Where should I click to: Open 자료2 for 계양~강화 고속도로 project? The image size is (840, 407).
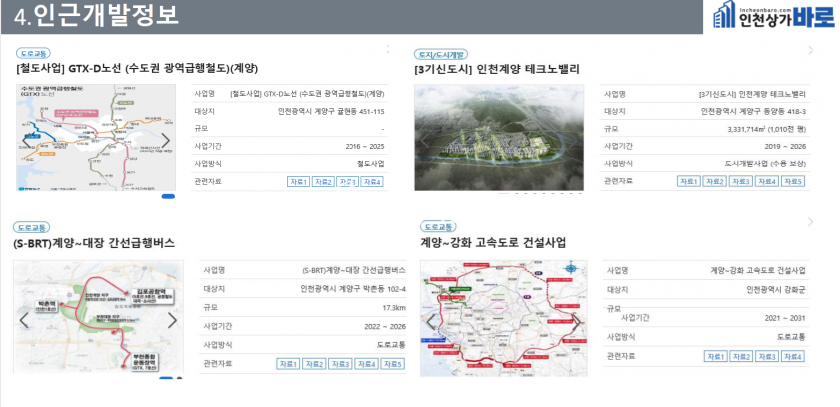click(x=741, y=356)
